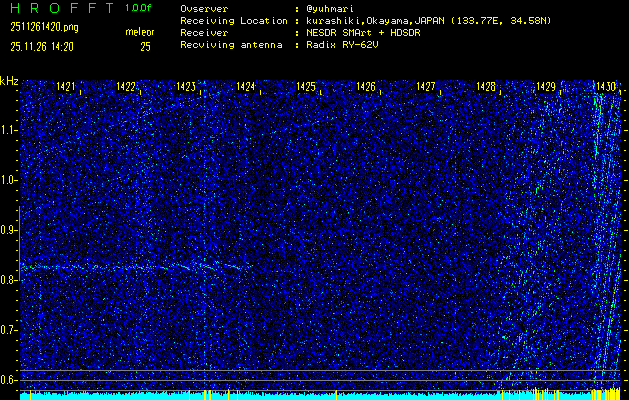Click the kHz axis unit label
The width and height of the screenshot is (629, 400).
(x=9, y=81)
